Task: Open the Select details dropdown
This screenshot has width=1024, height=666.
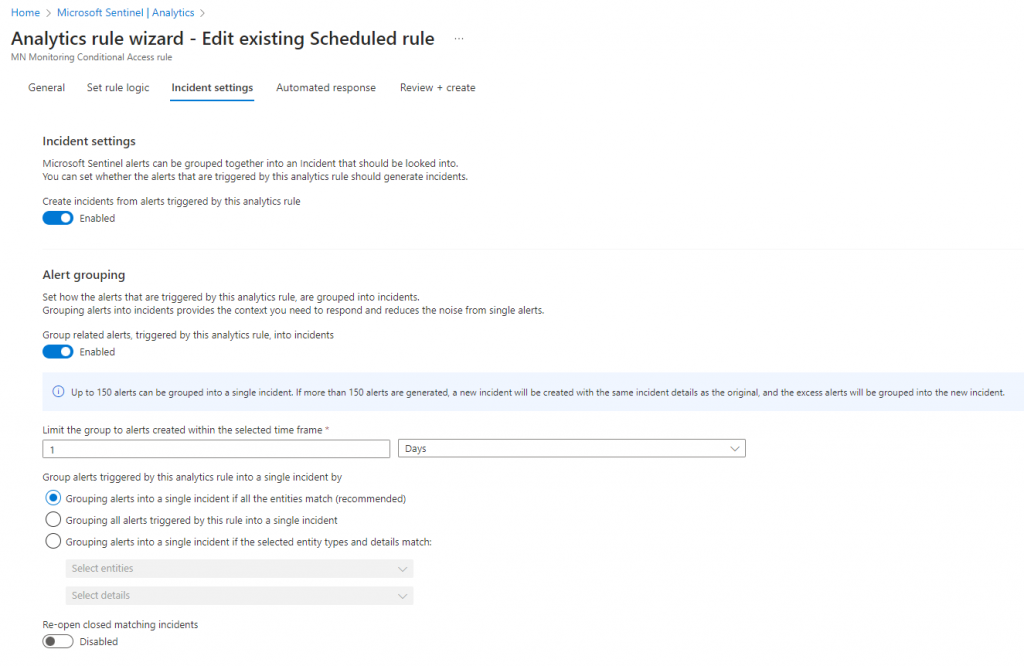Action: click(239, 596)
